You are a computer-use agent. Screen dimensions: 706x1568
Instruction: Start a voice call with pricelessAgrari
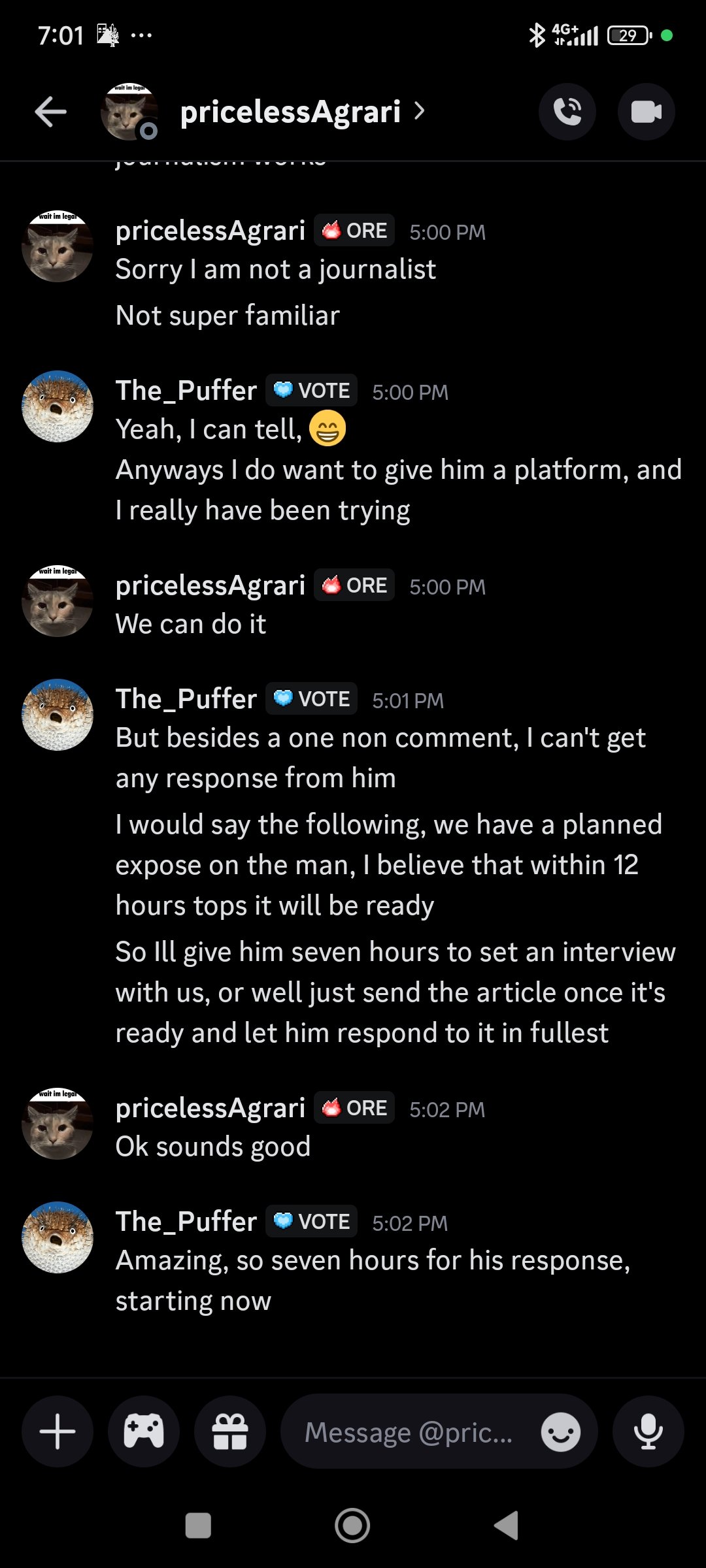(x=567, y=112)
